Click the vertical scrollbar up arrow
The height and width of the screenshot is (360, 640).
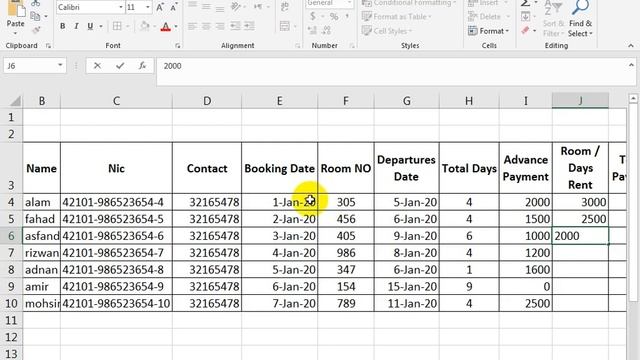pos(633,98)
